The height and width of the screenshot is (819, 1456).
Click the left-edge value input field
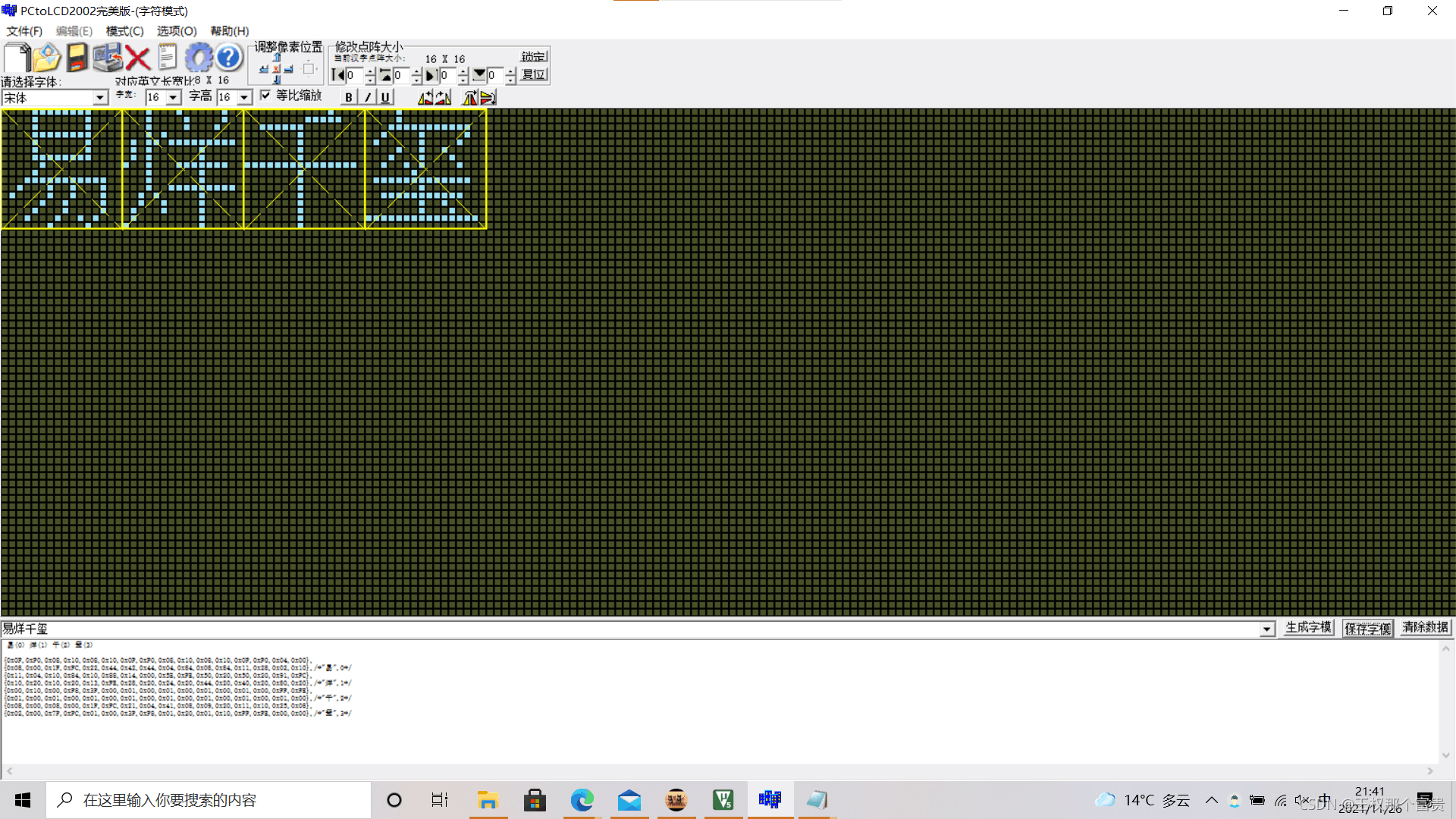coord(355,75)
